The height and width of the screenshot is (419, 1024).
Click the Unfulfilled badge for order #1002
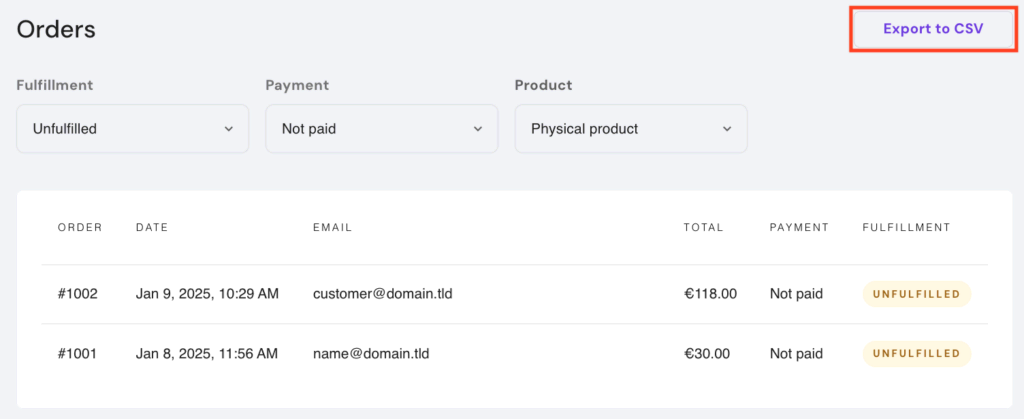point(916,294)
